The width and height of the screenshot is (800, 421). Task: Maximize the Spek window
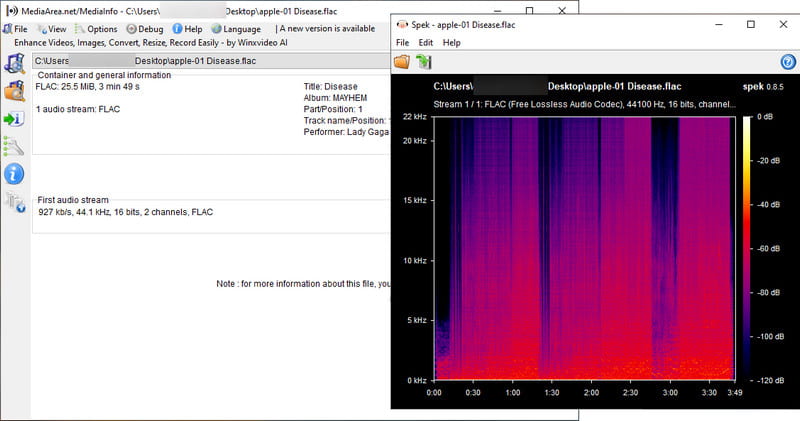[751, 24]
